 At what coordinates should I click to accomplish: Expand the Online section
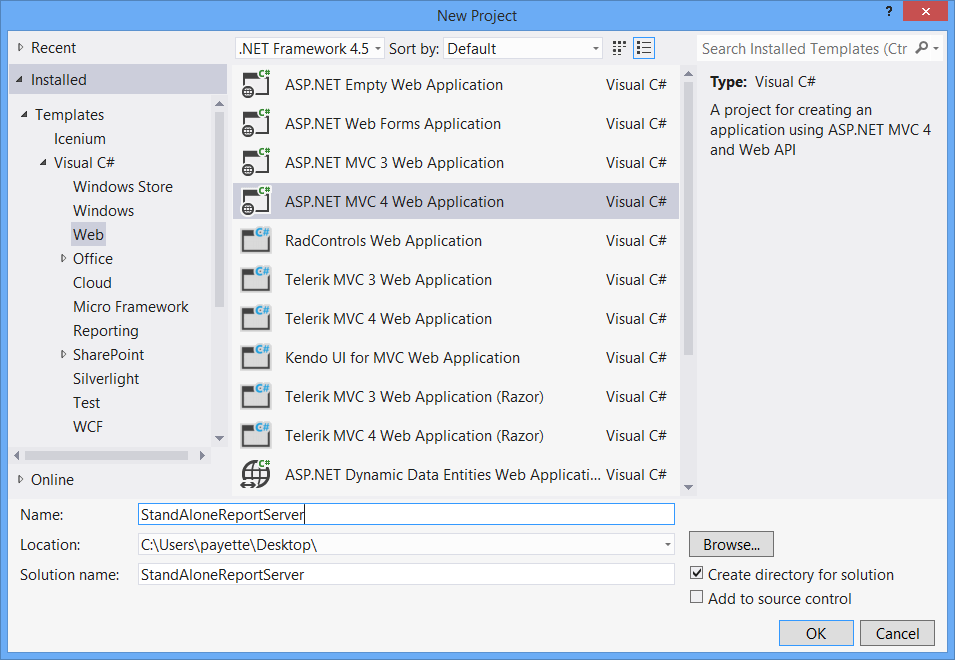[21, 480]
